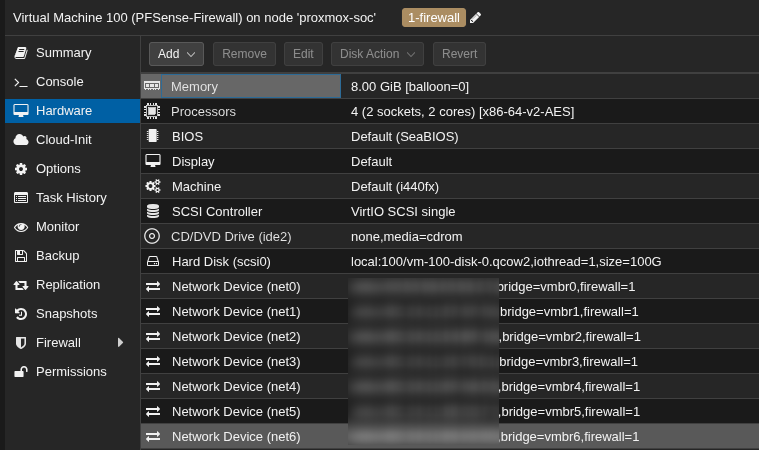Open the Add hardware dropdown
The width and height of the screenshot is (759, 450).
pos(176,54)
